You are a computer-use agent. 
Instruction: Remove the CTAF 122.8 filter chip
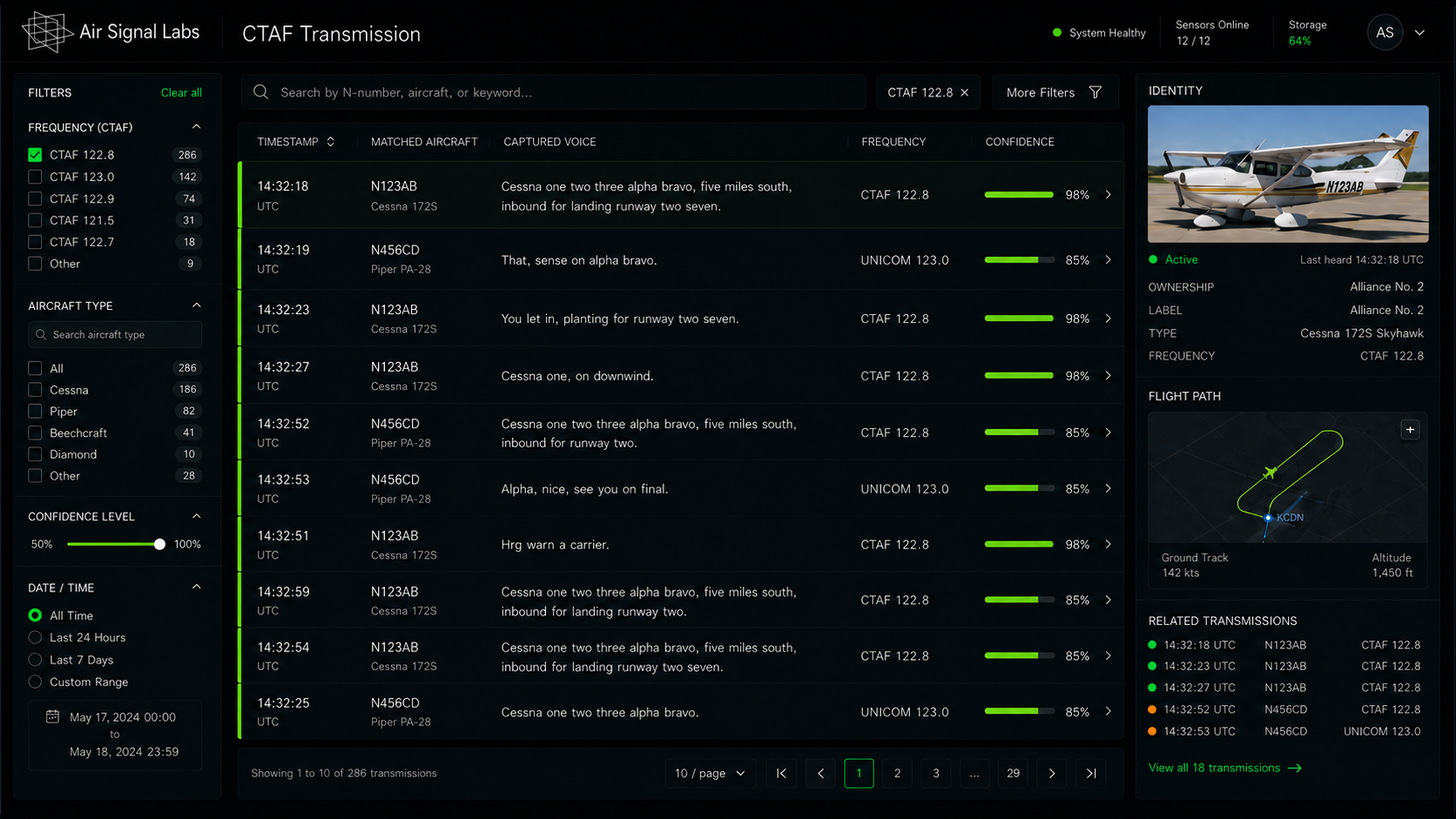click(x=964, y=92)
